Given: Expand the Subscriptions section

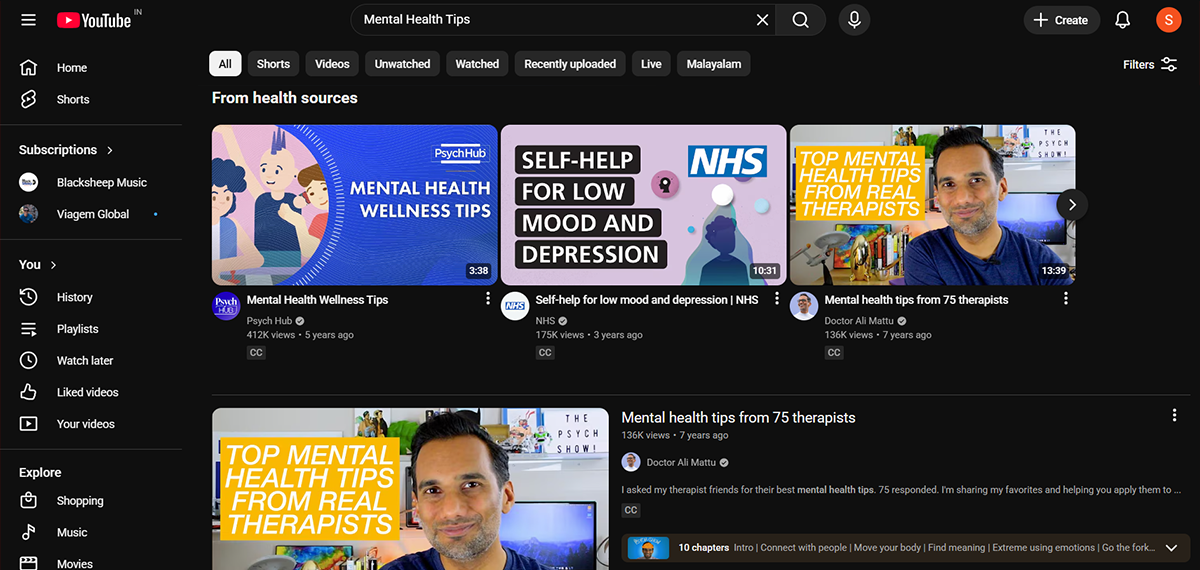Looking at the screenshot, I should [x=66, y=150].
